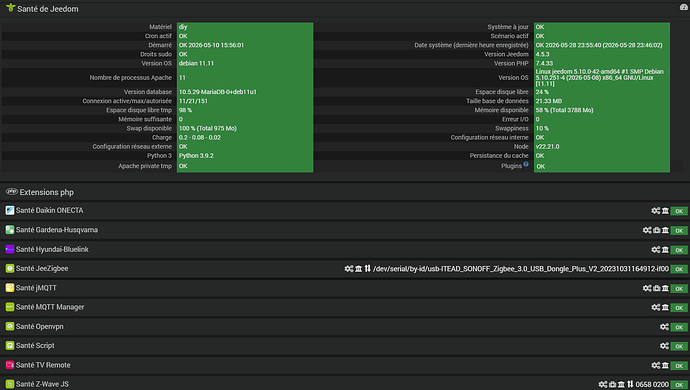Click the '21.33 MB' database size value

pos(549,101)
